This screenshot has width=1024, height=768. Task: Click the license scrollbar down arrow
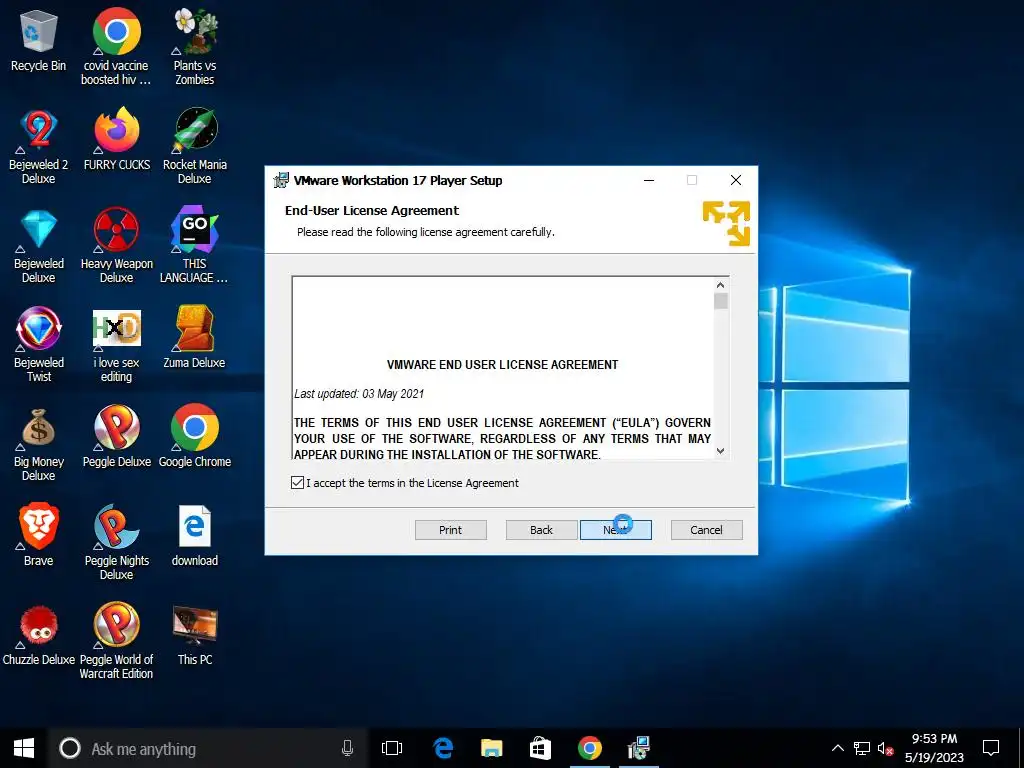tap(720, 451)
